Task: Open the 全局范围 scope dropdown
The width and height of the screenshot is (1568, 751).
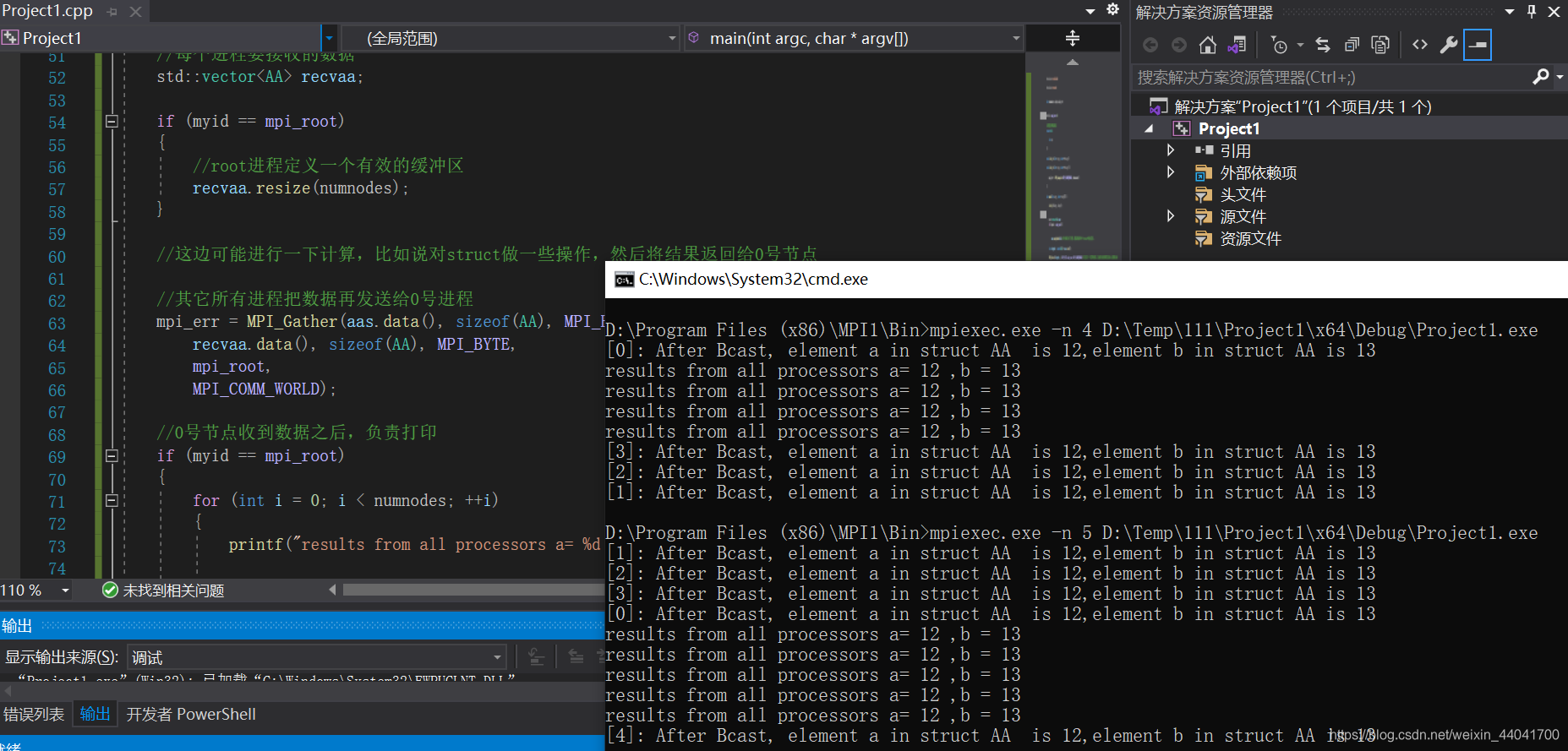Action: (x=512, y=38)
